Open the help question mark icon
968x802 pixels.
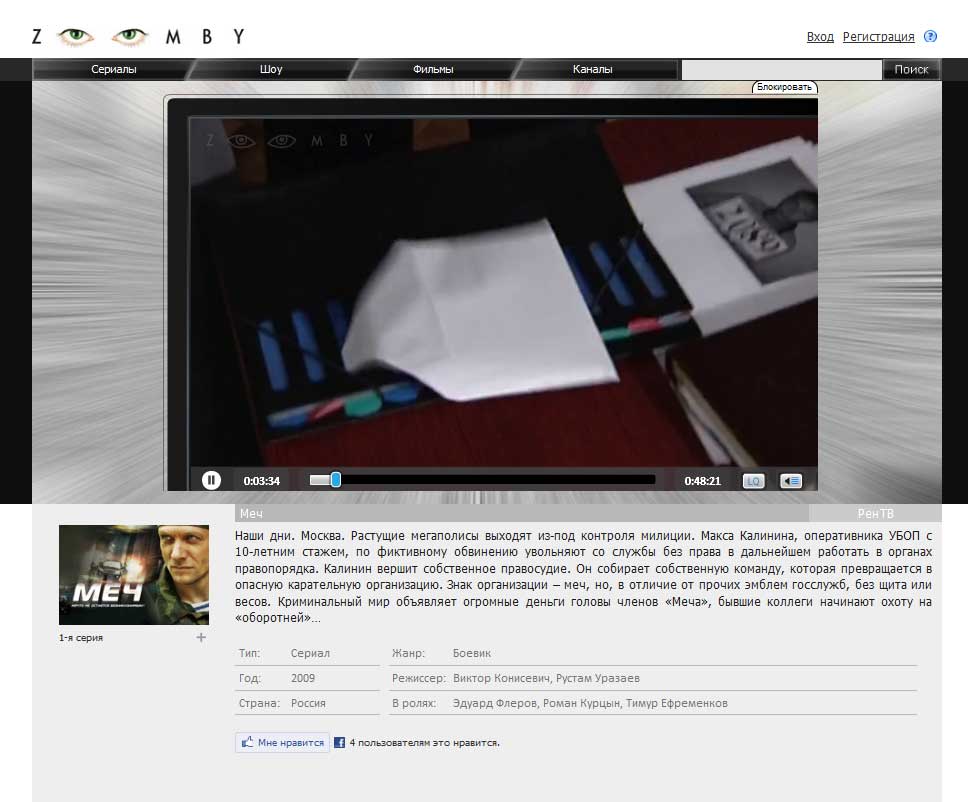pos(930,36)
